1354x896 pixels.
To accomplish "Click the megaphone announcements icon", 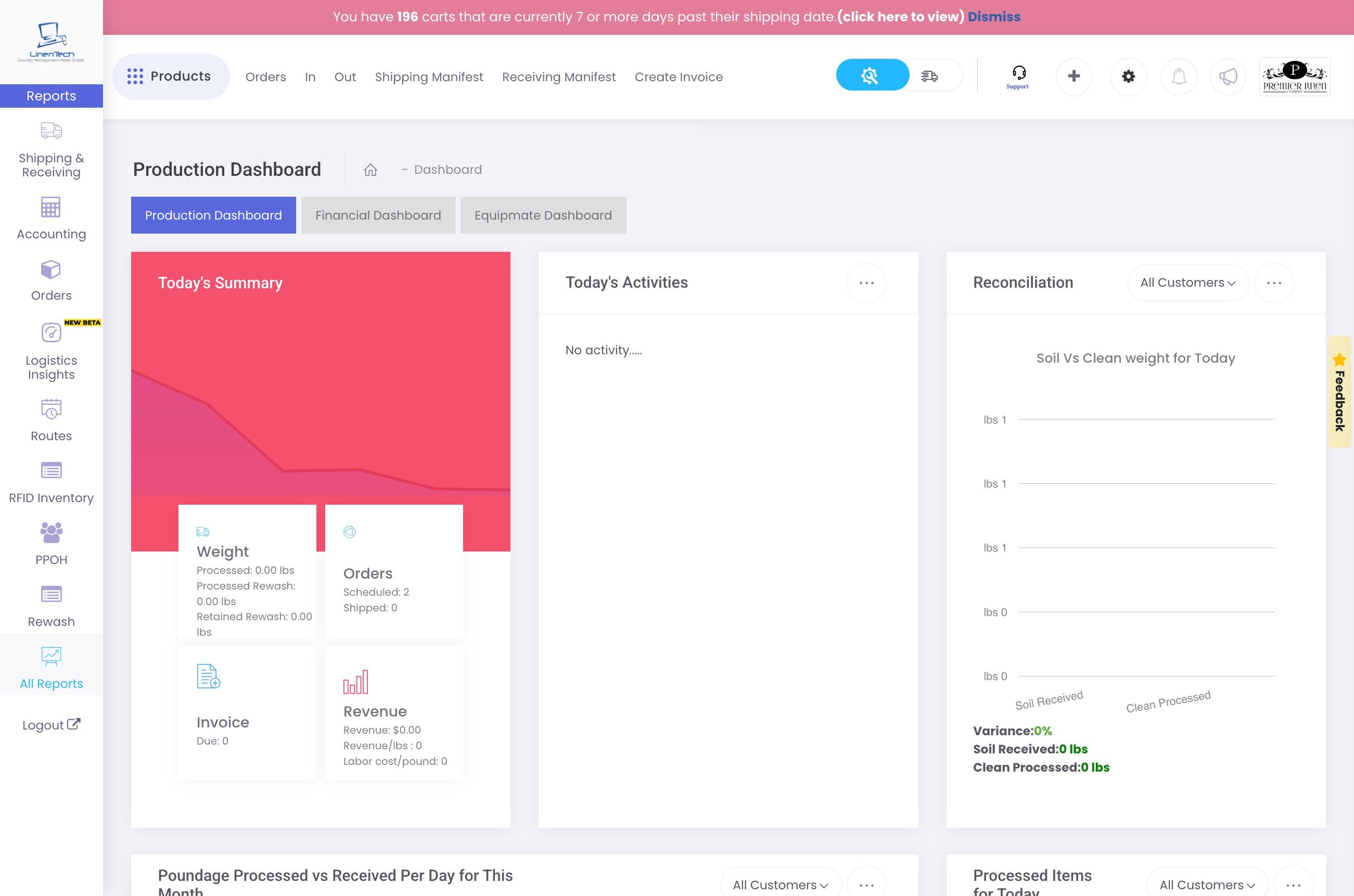I will [x=1228, y=76].
